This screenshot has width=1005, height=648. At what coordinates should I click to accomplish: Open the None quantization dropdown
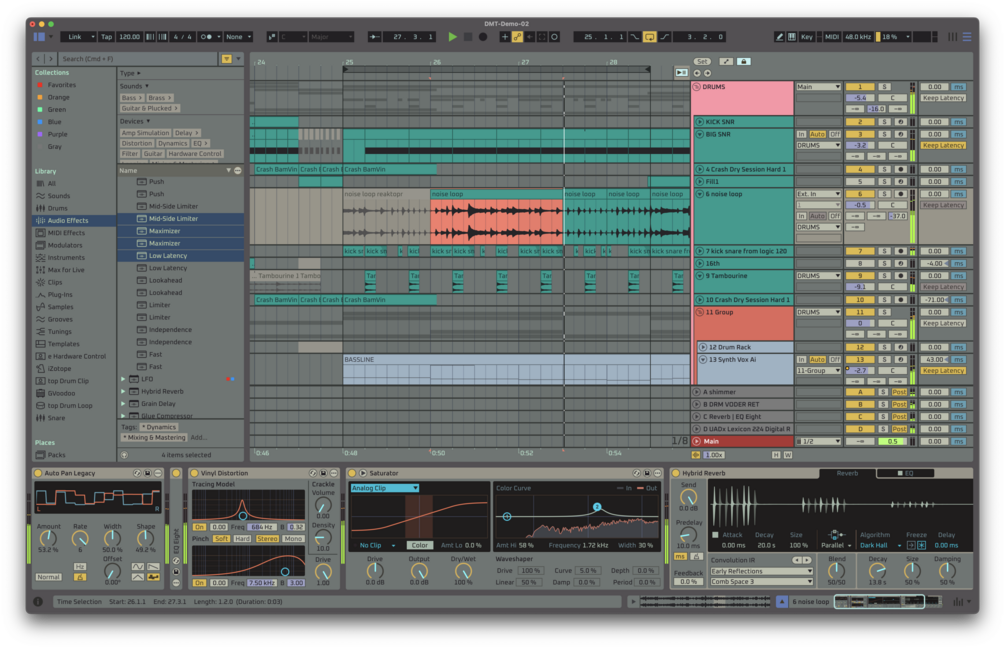(238, 37)
